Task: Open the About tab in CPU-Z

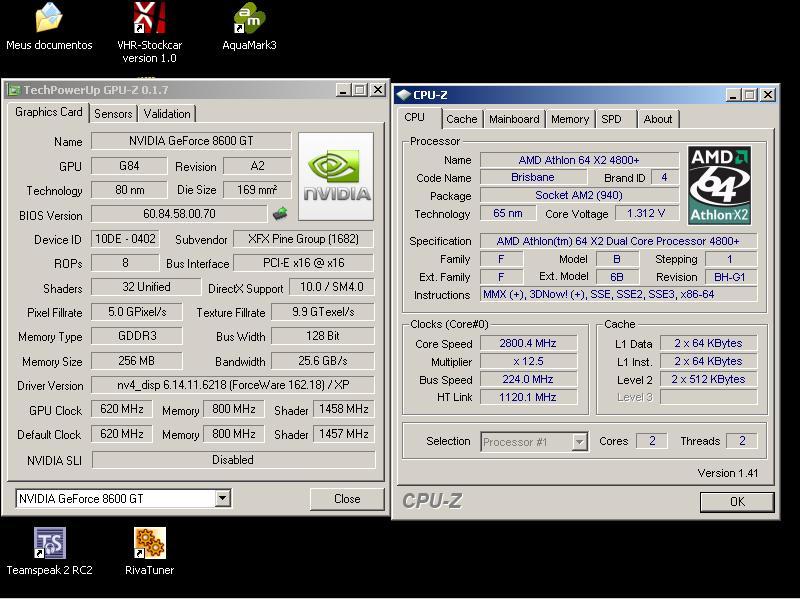Action: [x=658, y=119]
